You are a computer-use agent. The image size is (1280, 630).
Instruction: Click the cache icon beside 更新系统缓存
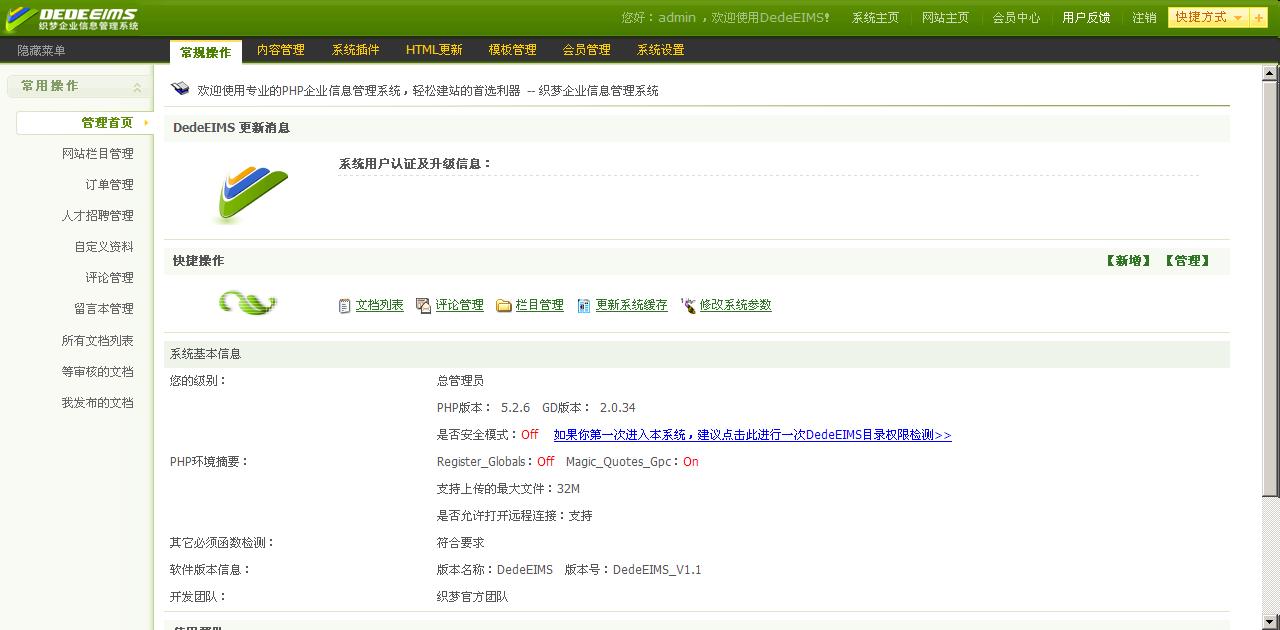[x=584, y=306]
